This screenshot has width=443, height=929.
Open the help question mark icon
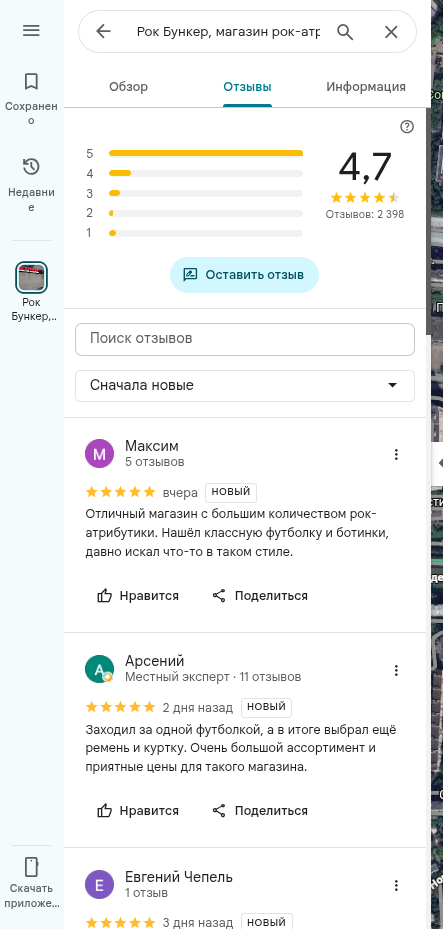[407, 126]
